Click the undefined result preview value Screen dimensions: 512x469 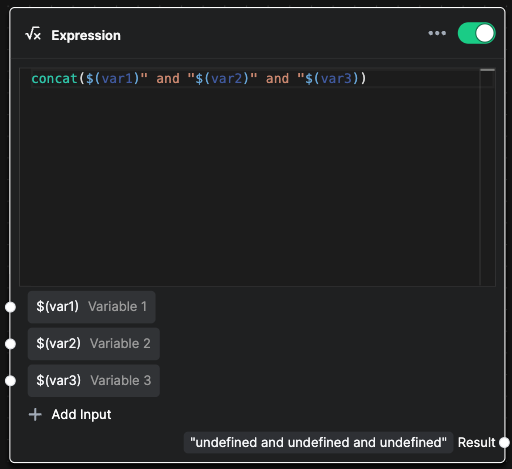click(x=318, y=443)
